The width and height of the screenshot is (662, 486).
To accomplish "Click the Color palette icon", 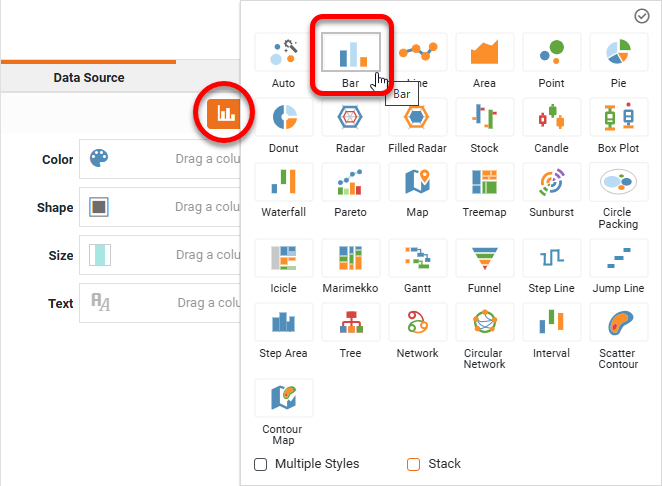I will tap(99, 159).
